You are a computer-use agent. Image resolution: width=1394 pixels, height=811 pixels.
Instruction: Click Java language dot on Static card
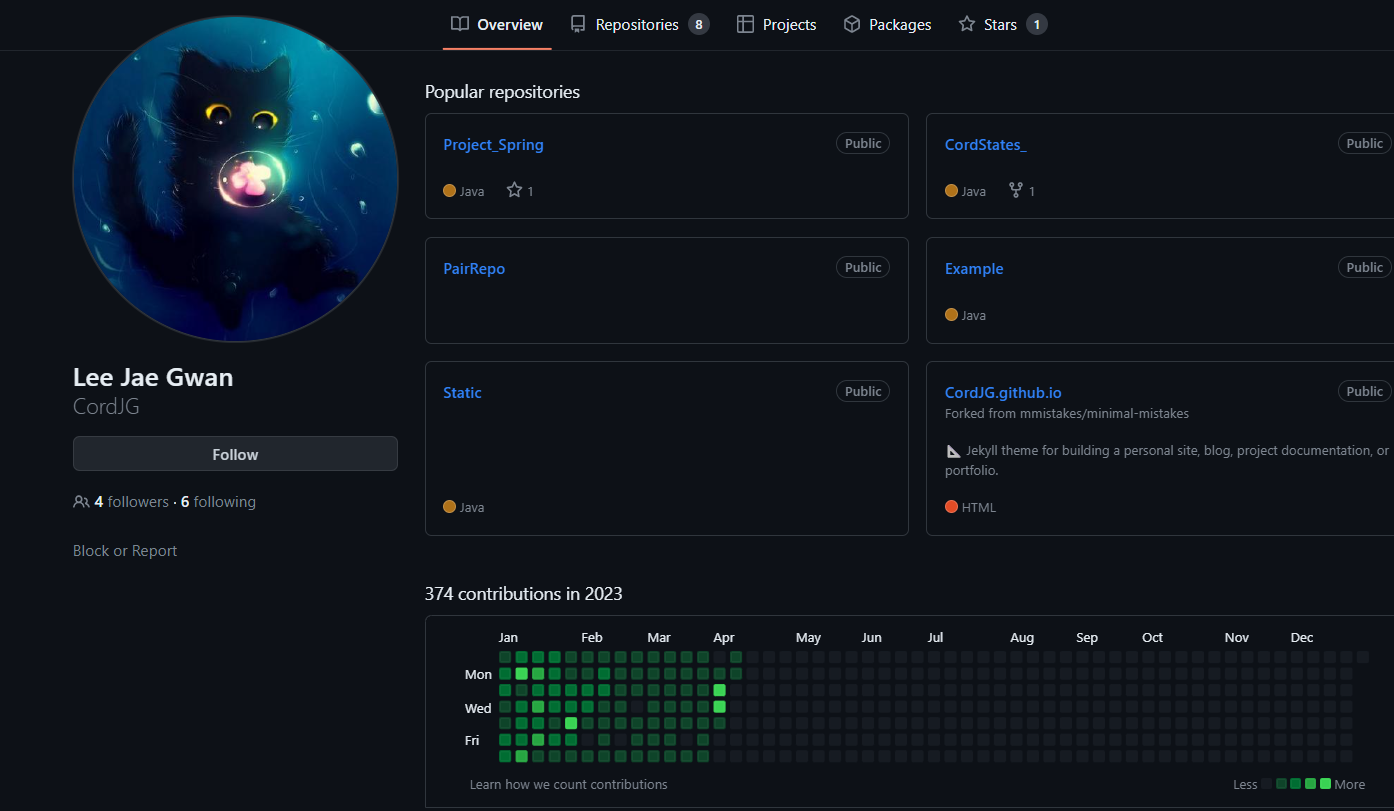450,507
